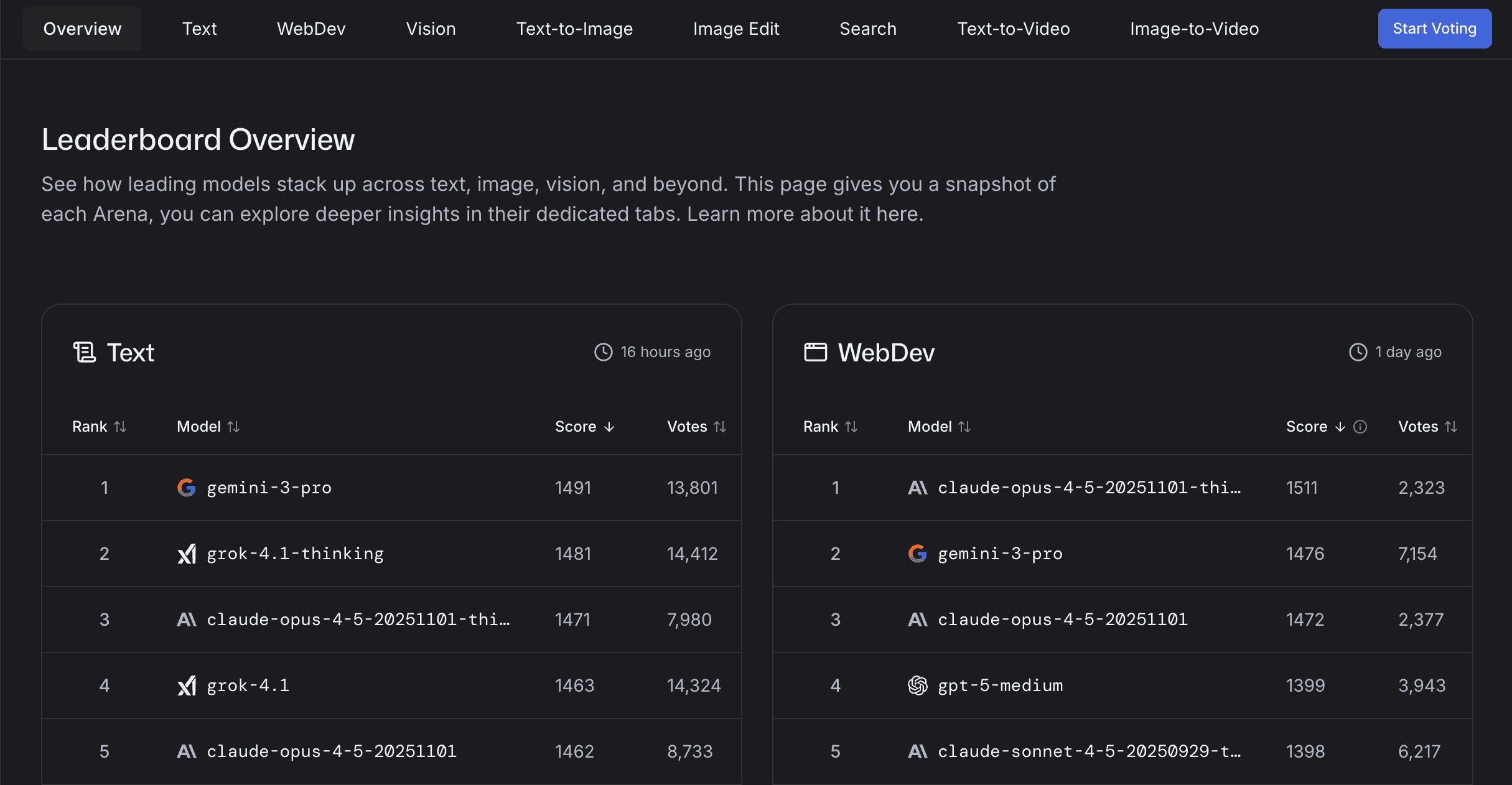Click the WebDev browser window icon
Screen dimensions: 1512x785
(x=815, y=352)
